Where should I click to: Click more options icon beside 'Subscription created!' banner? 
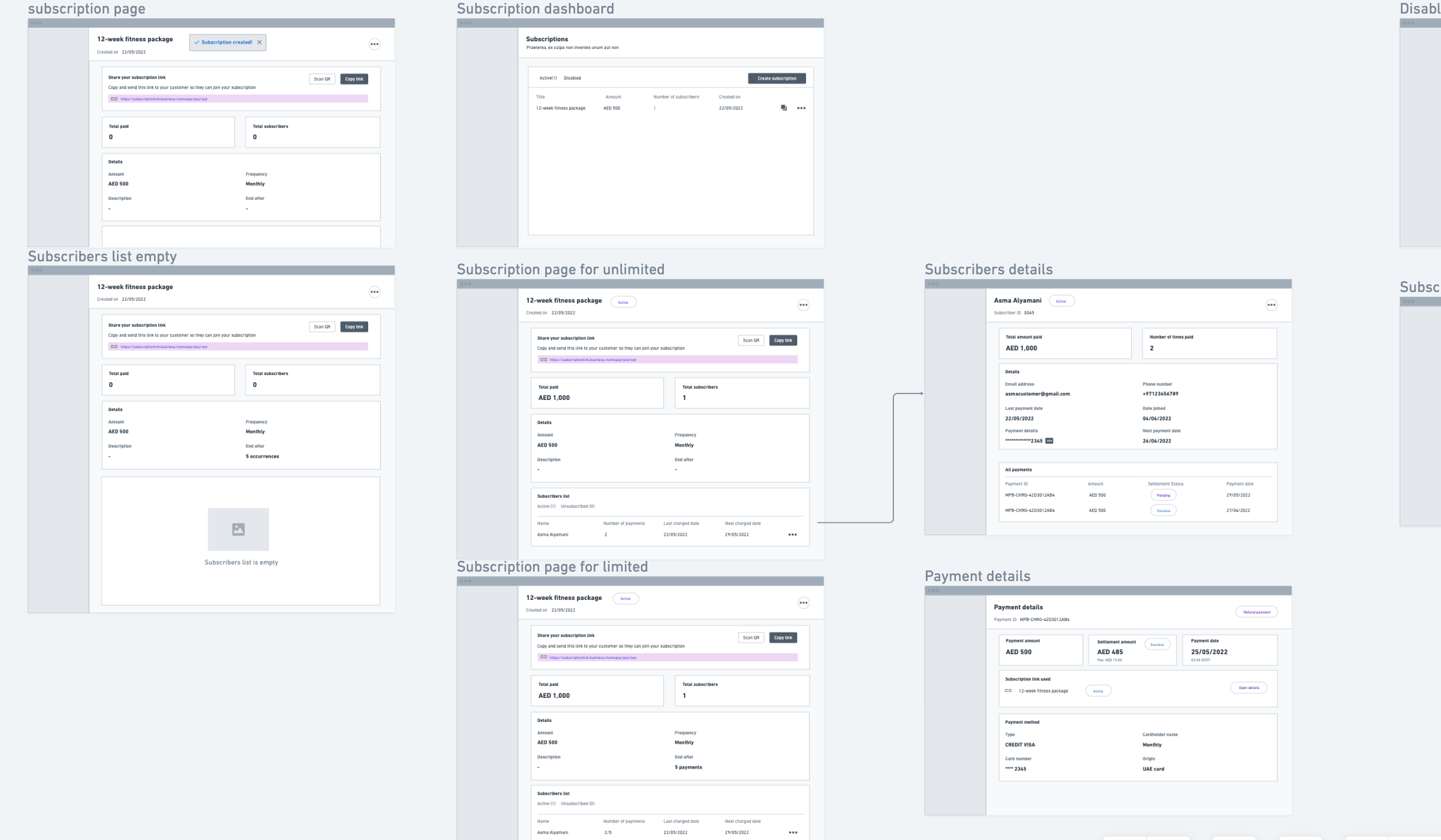coord(374,44)
